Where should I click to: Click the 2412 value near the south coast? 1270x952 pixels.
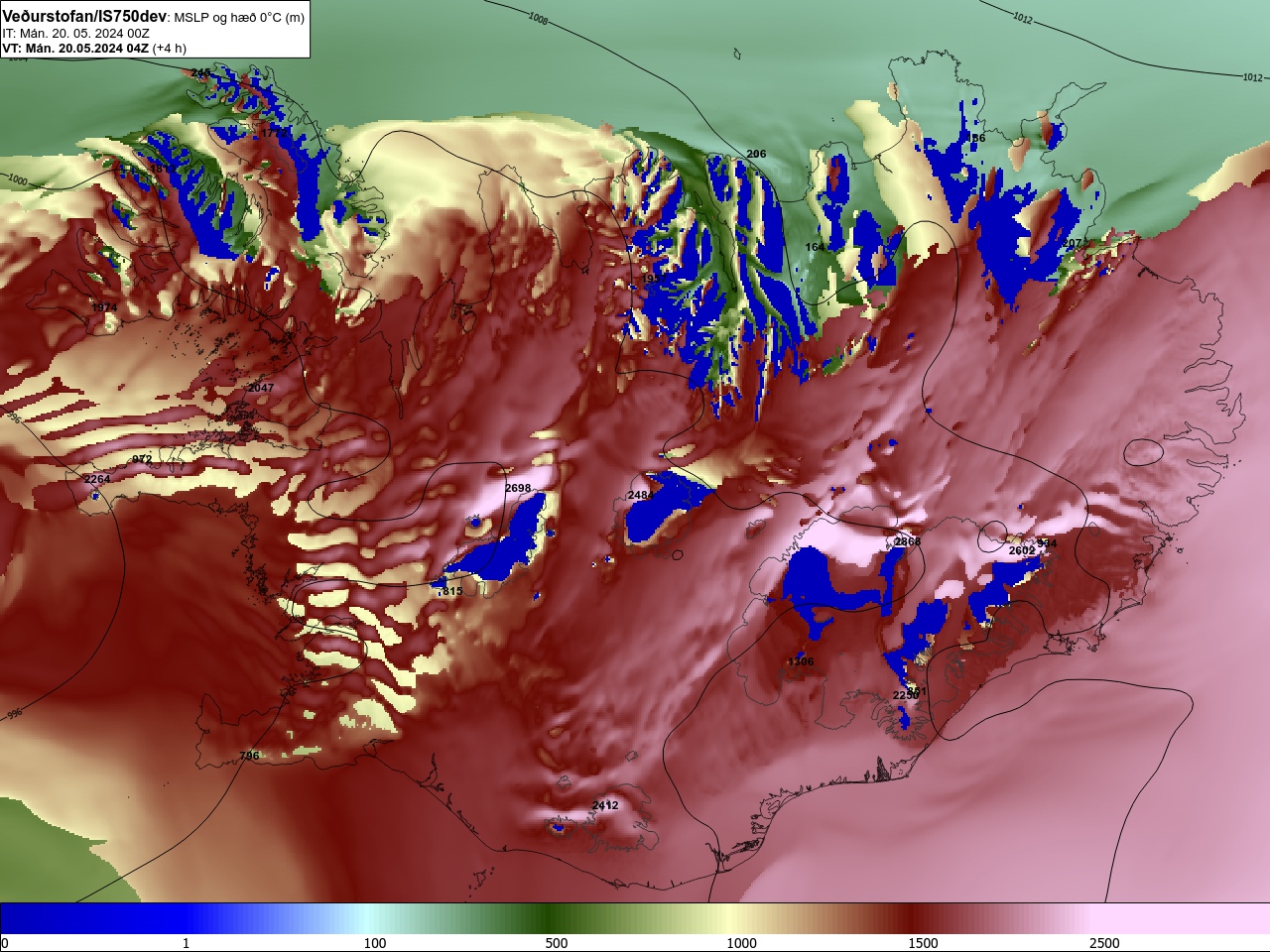click(x=605, y=805)
